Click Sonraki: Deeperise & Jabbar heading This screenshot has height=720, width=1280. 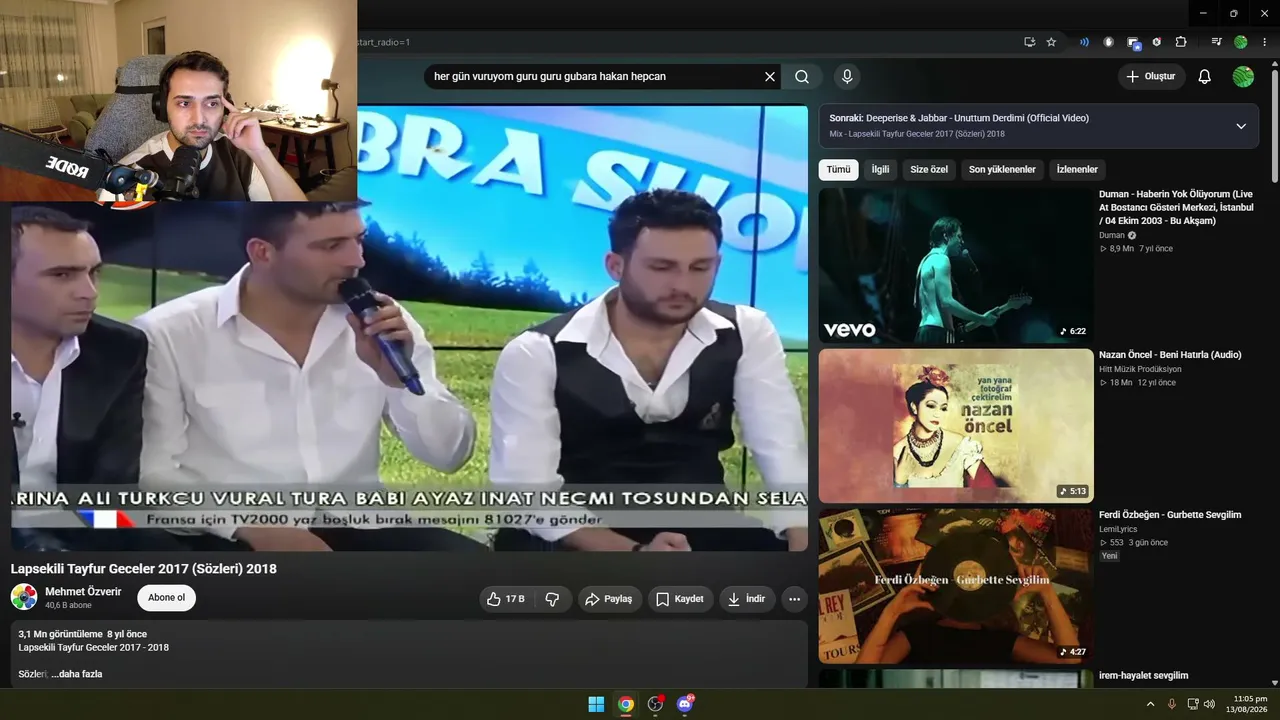pos(959,118)
